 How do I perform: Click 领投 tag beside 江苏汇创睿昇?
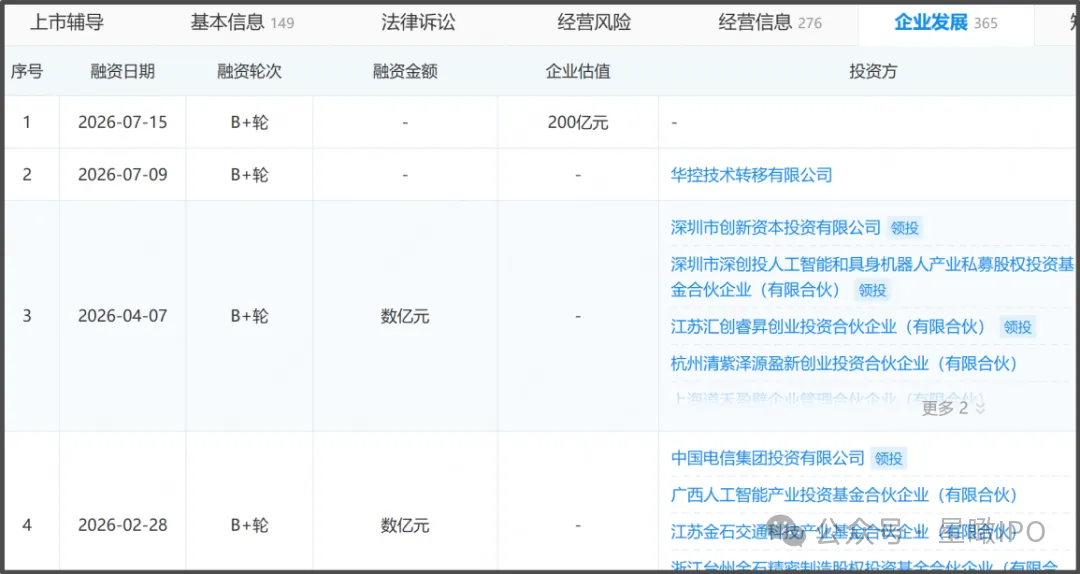[x=1017, y=327]
